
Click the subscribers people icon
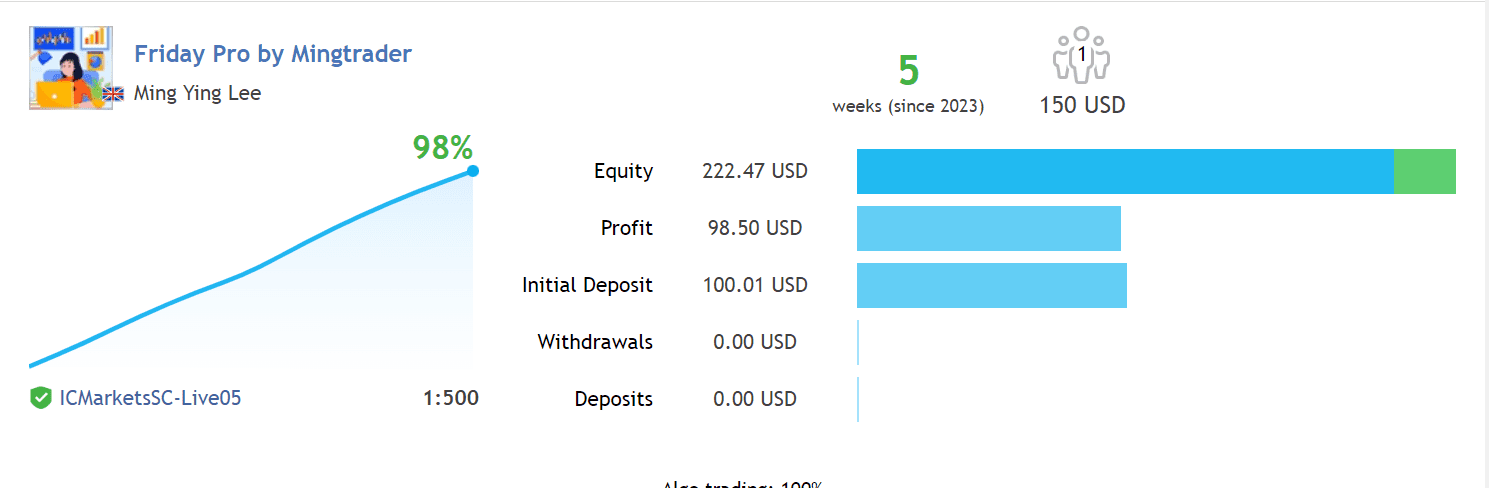(1082, 58)
